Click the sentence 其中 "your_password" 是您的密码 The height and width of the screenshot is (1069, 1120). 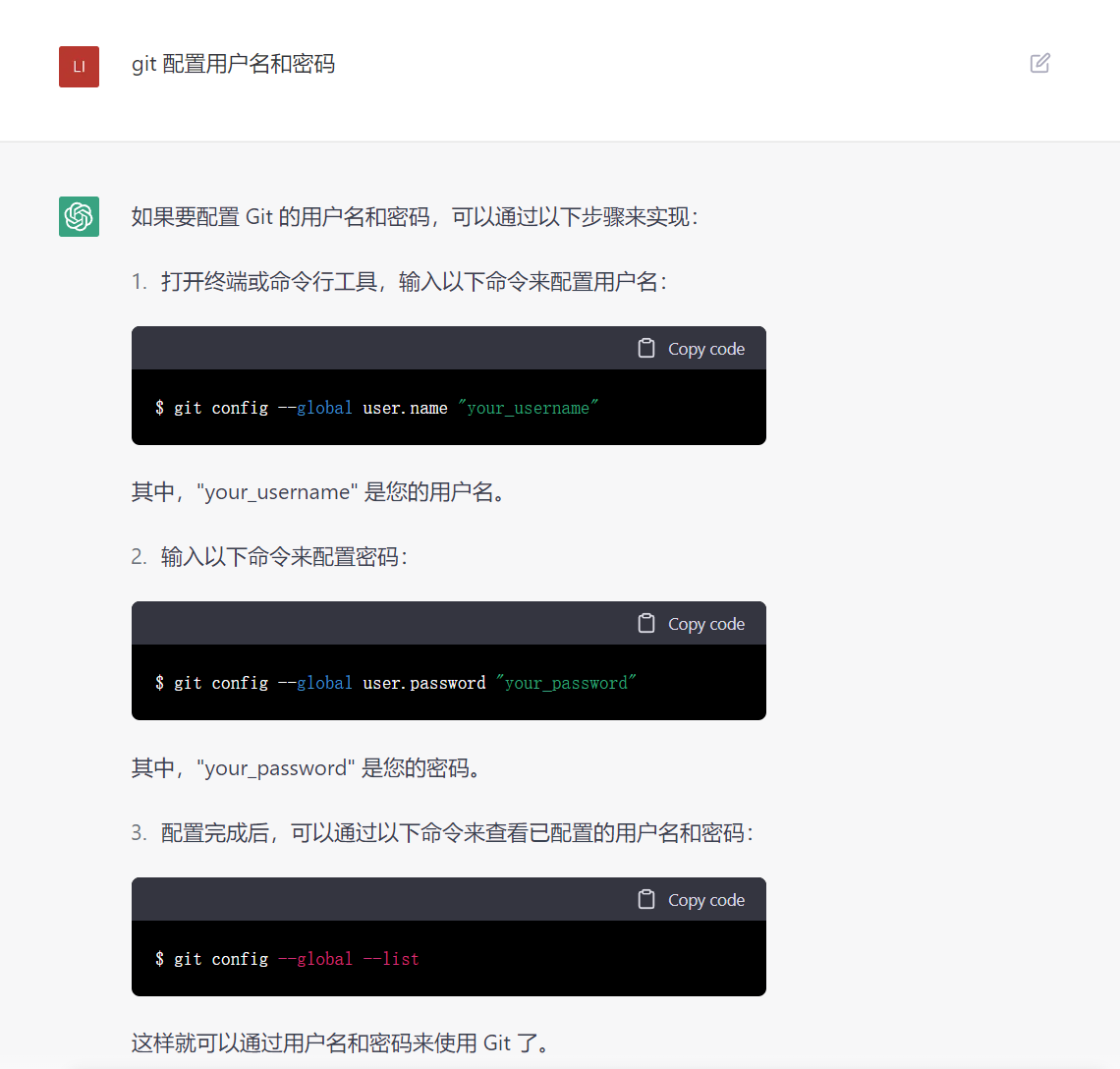tap(308, 768)
